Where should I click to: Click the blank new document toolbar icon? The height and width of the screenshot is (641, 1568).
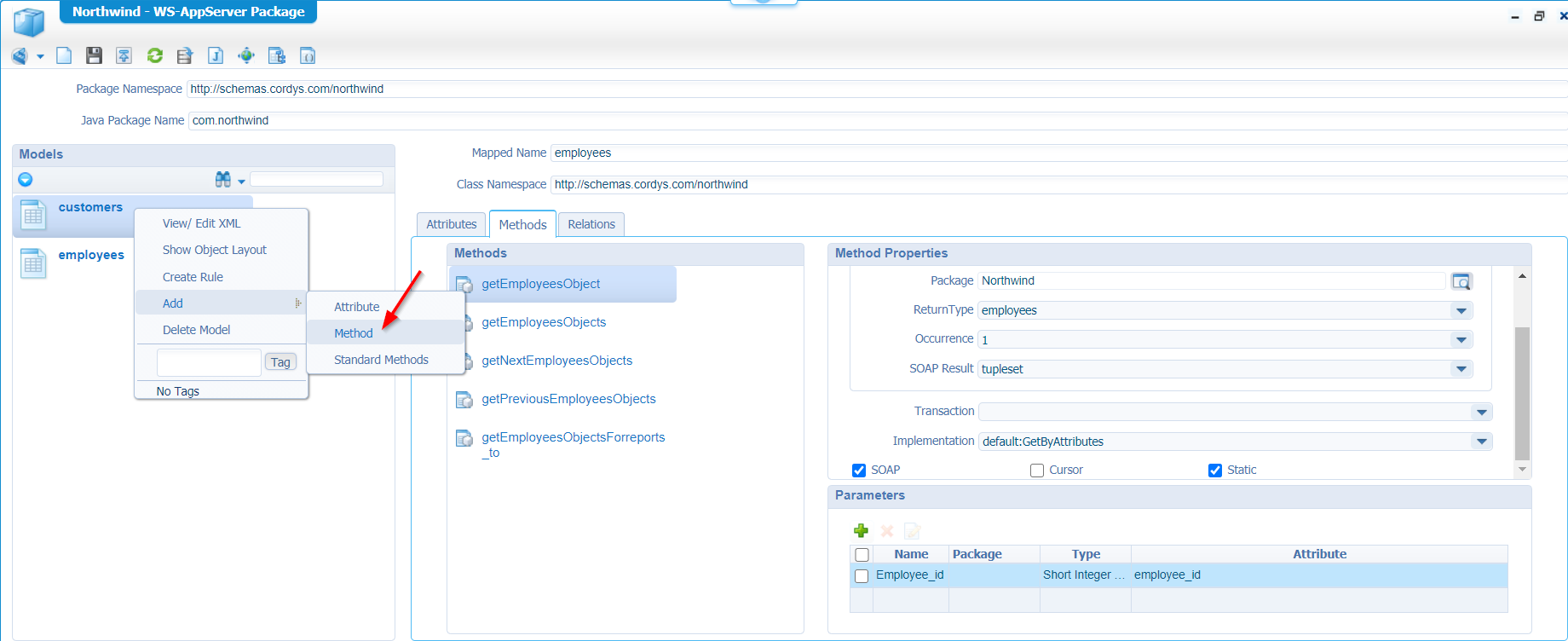tap(64, 55)
